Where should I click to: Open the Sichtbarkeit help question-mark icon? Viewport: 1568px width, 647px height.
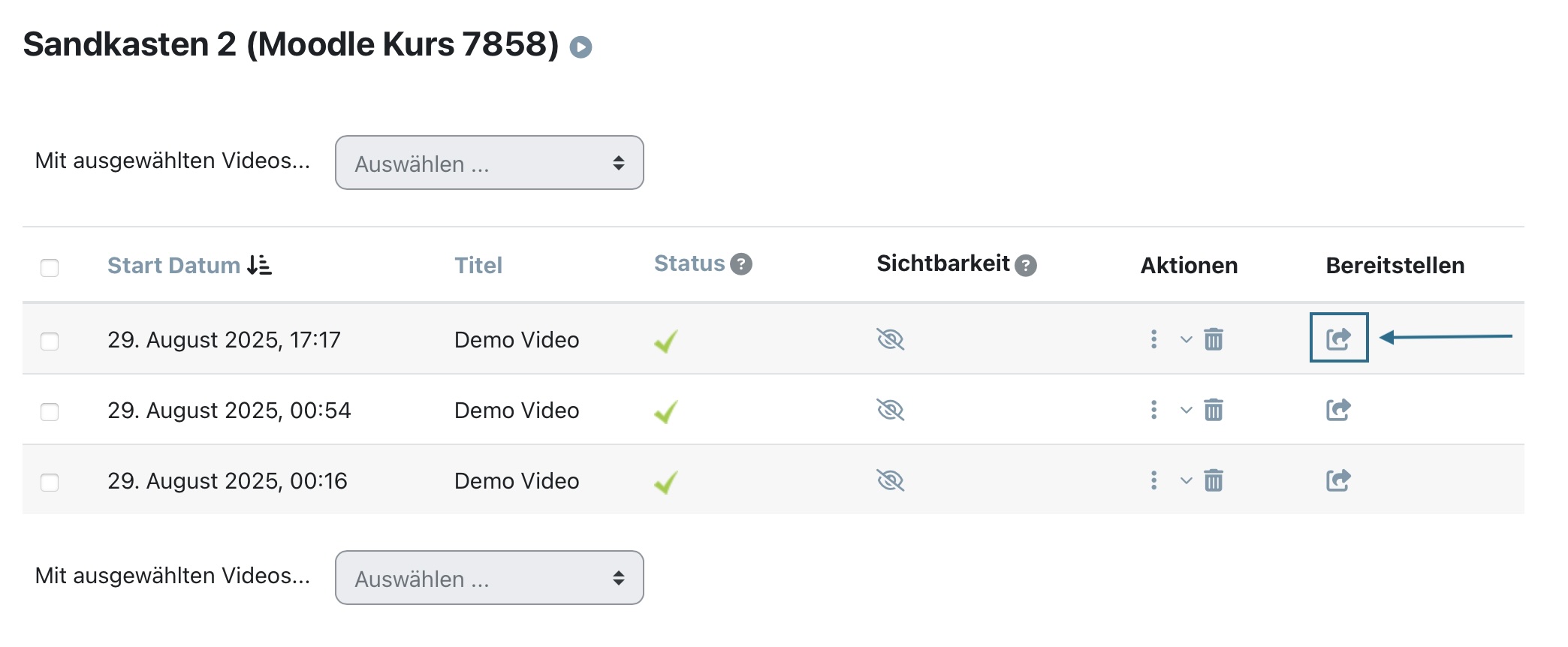pyautogui.click(x=1026, y=265)
